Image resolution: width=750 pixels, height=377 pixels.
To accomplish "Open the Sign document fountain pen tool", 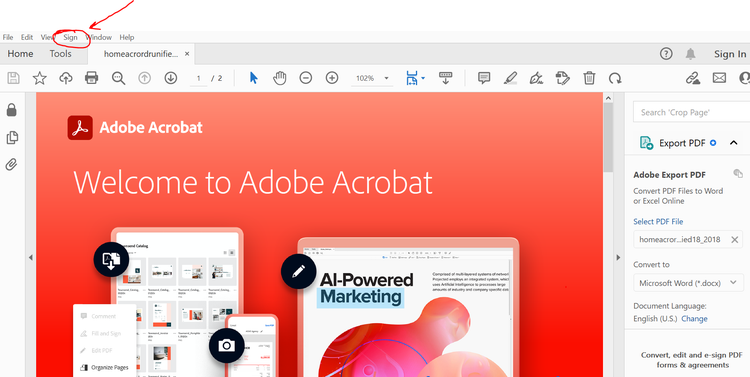I will (x=536, y=78).
